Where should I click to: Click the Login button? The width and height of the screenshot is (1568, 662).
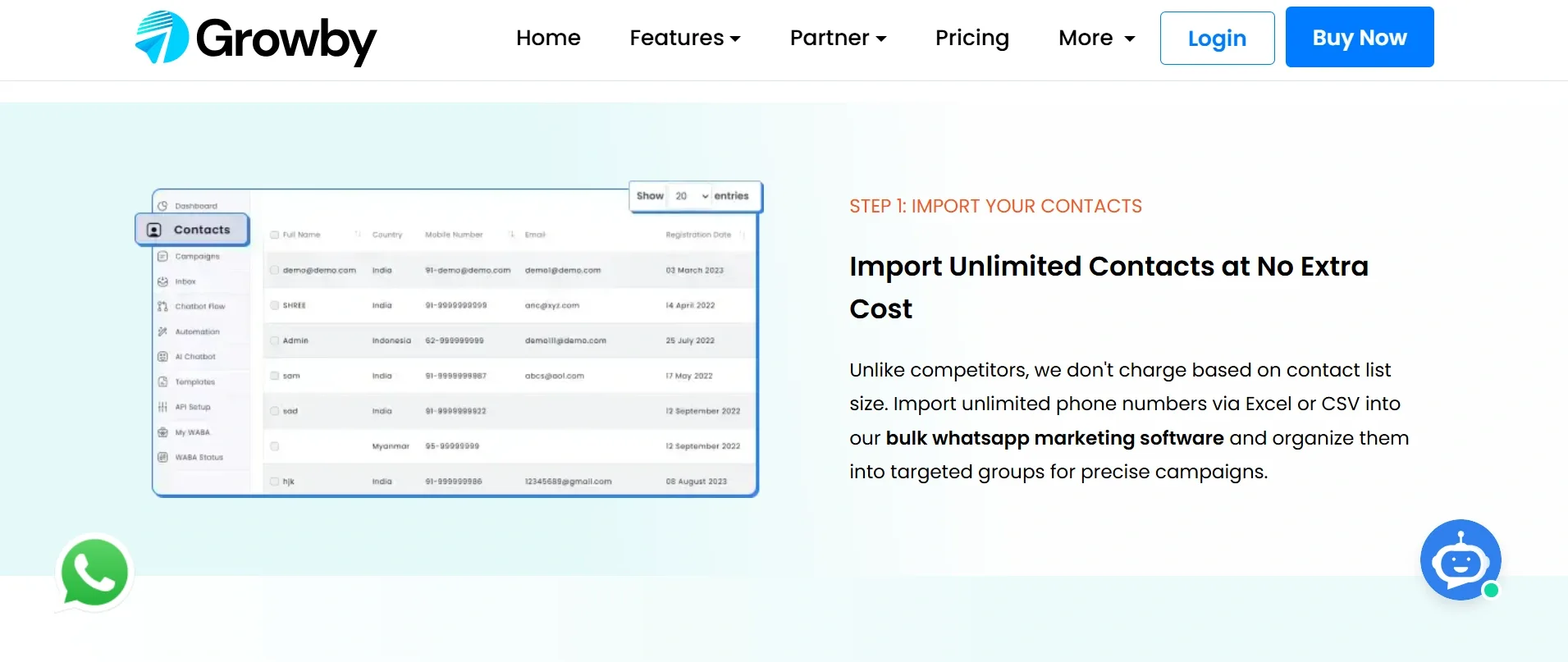[1217, 38]
